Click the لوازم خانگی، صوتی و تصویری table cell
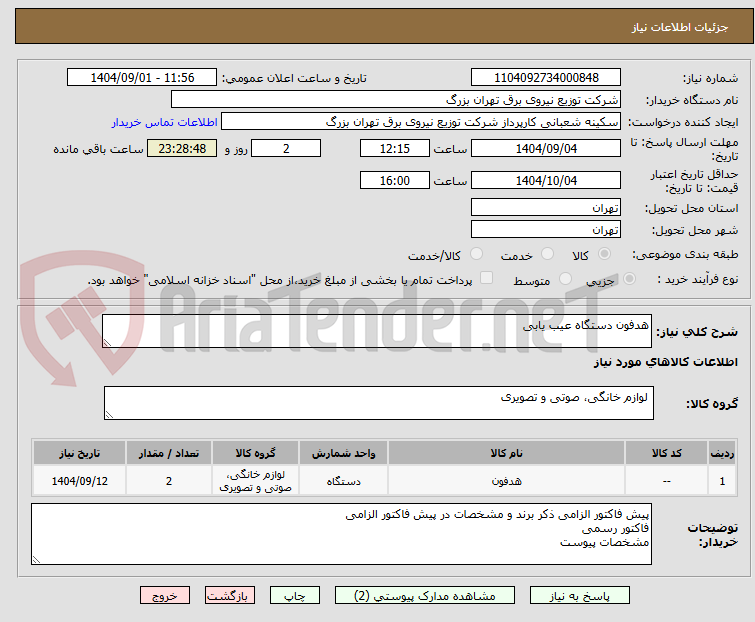The image size is (755, 622). pos(255,480)
